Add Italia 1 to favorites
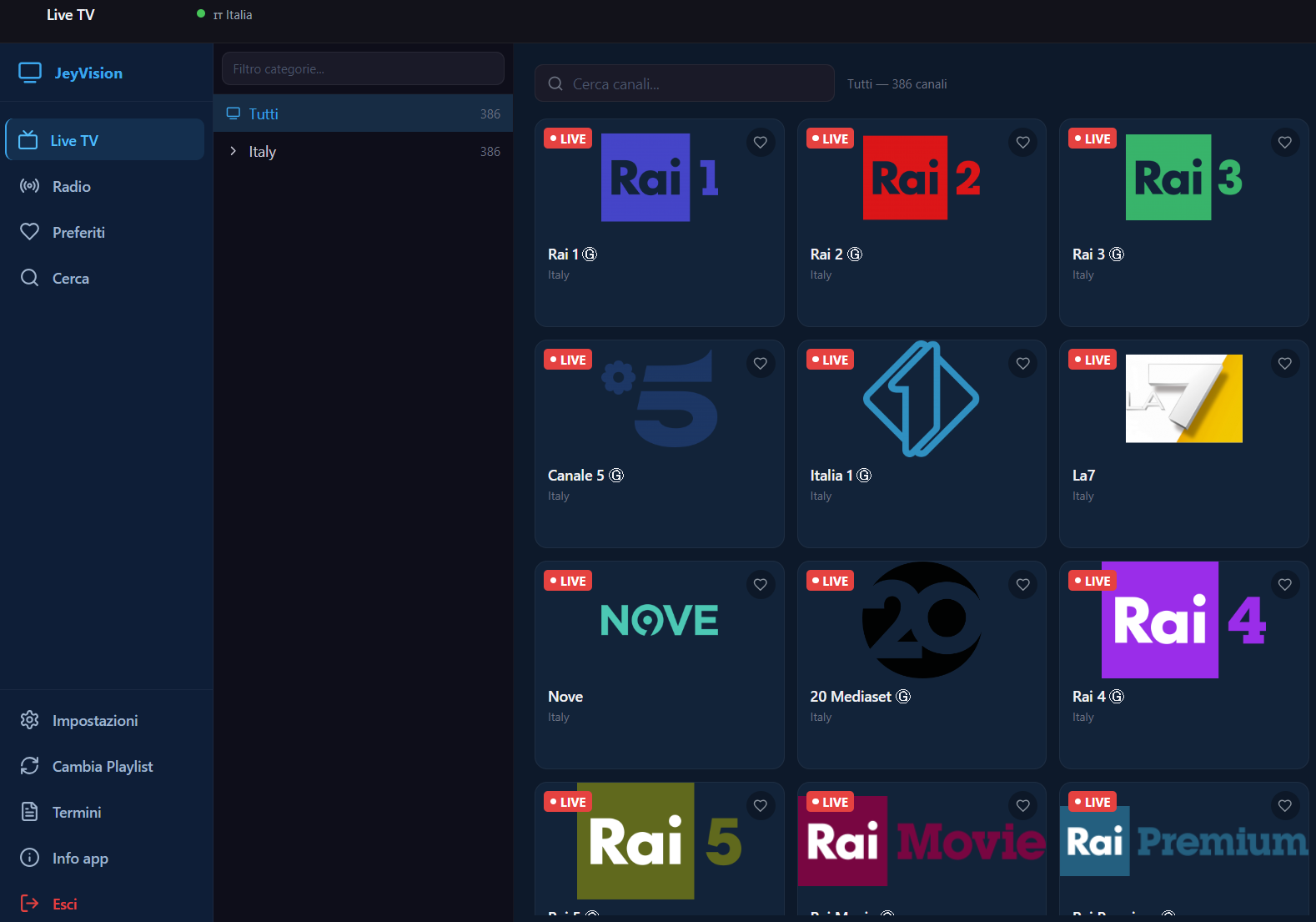The image size is (1316, 922). click(x=1023, y=364)
